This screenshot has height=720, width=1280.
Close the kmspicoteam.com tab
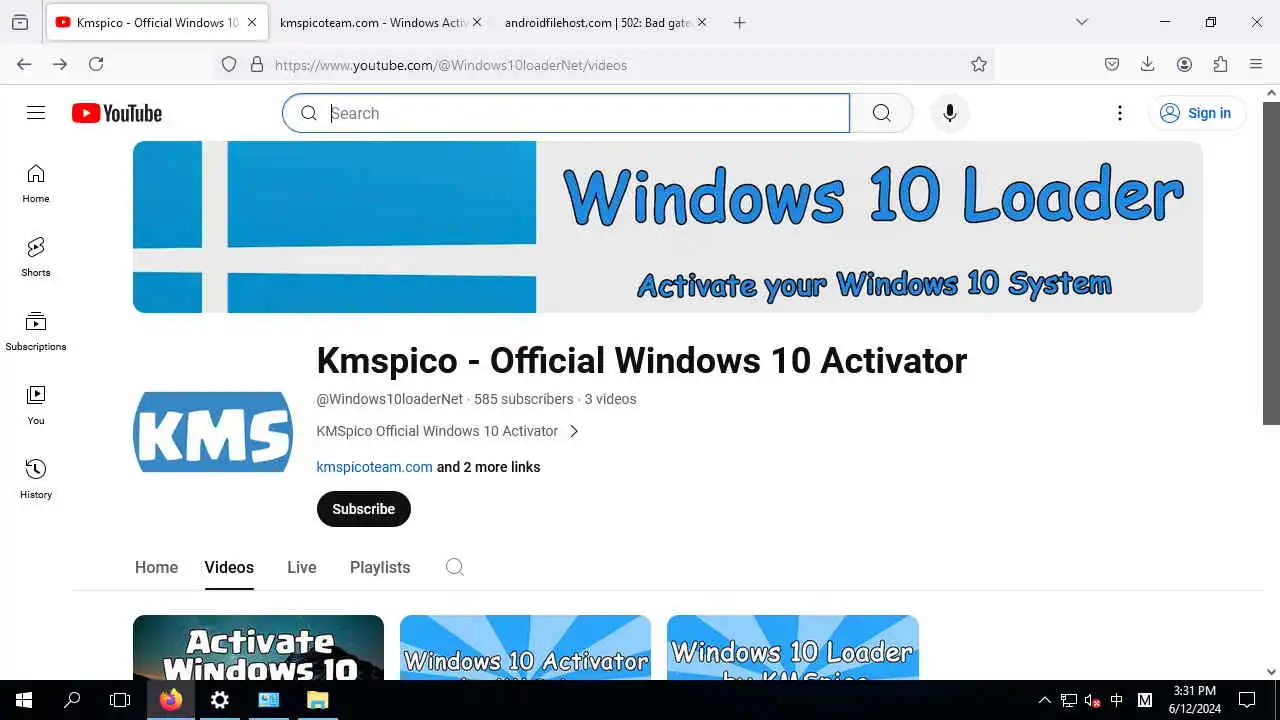476,22
